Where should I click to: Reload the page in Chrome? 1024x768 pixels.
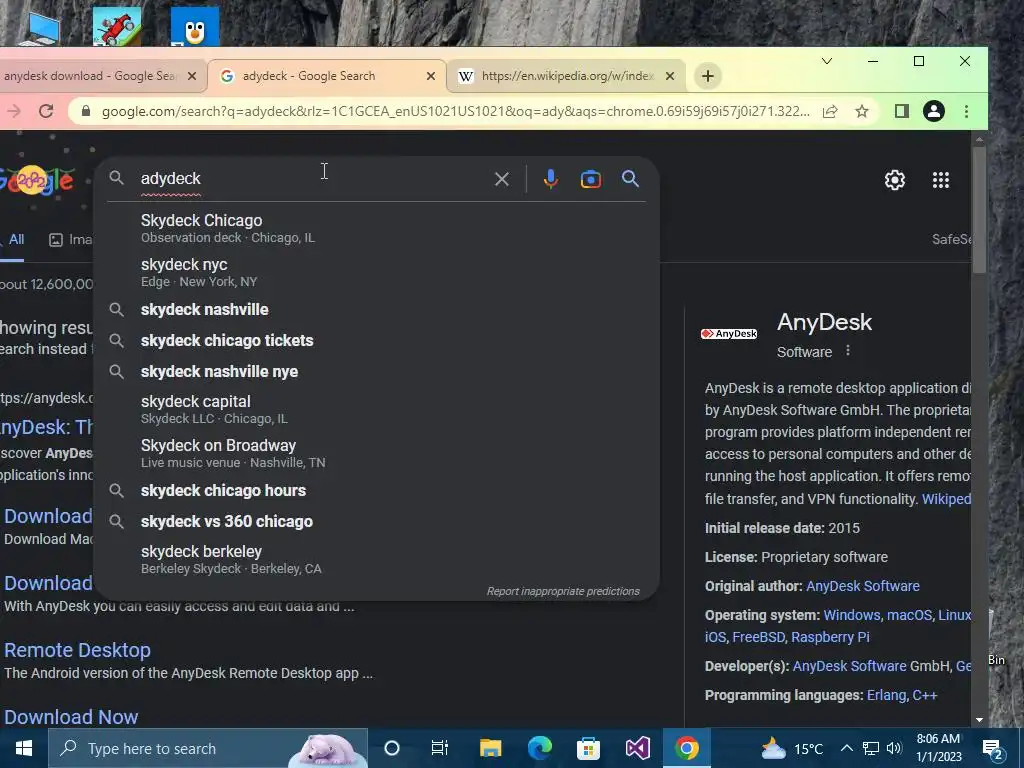[46, 111]
